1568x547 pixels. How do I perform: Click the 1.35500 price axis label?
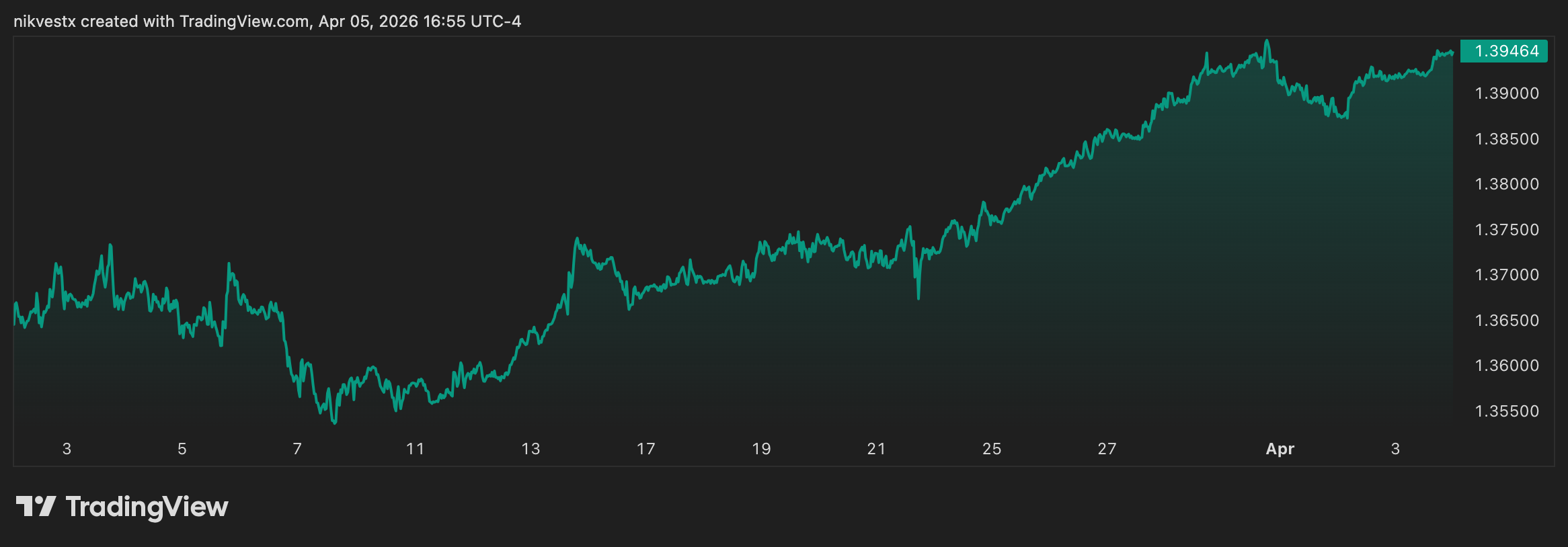[x=1506, y=411]
